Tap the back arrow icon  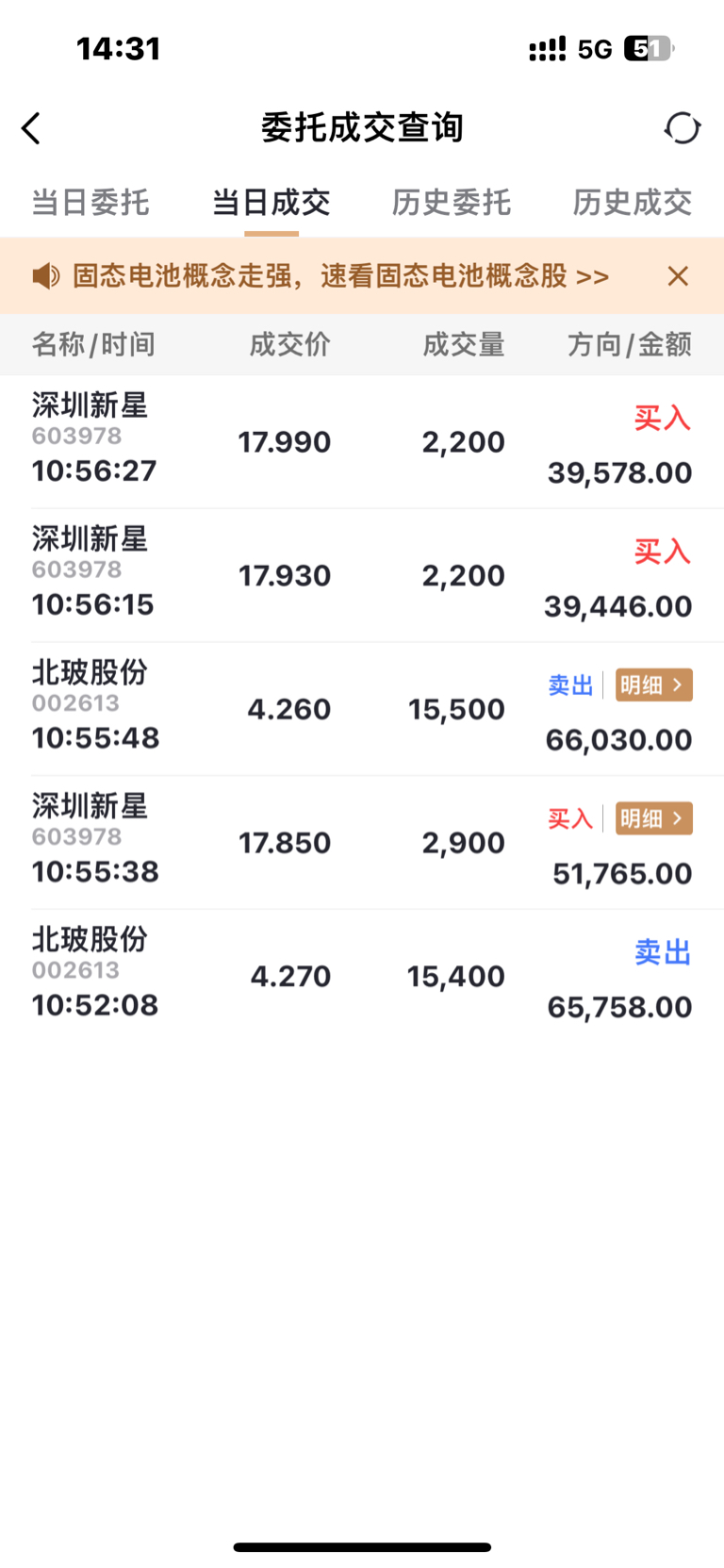[x=31, y=128]
